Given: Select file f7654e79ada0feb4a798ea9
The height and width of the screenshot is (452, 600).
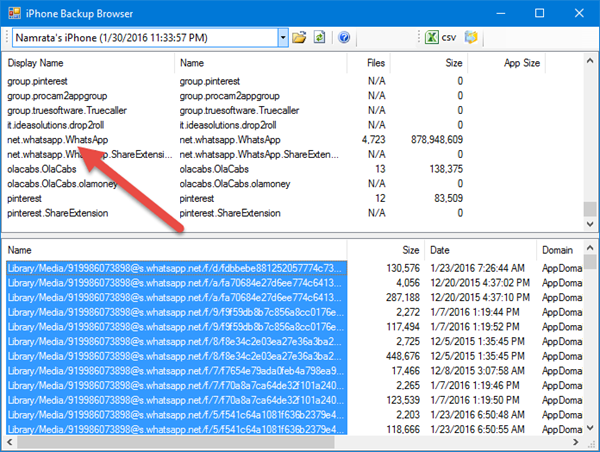Looking at the screenshot, I should pyautogui.click(x=176, y=371).
